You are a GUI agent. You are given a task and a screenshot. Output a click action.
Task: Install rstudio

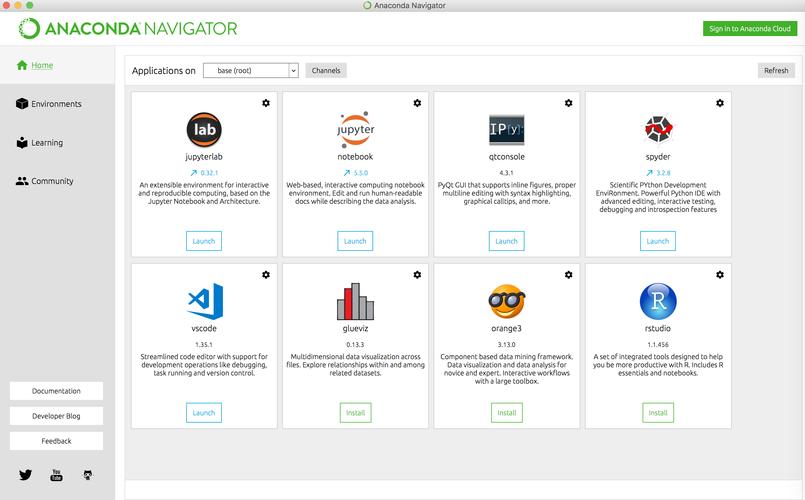(658, 413)
